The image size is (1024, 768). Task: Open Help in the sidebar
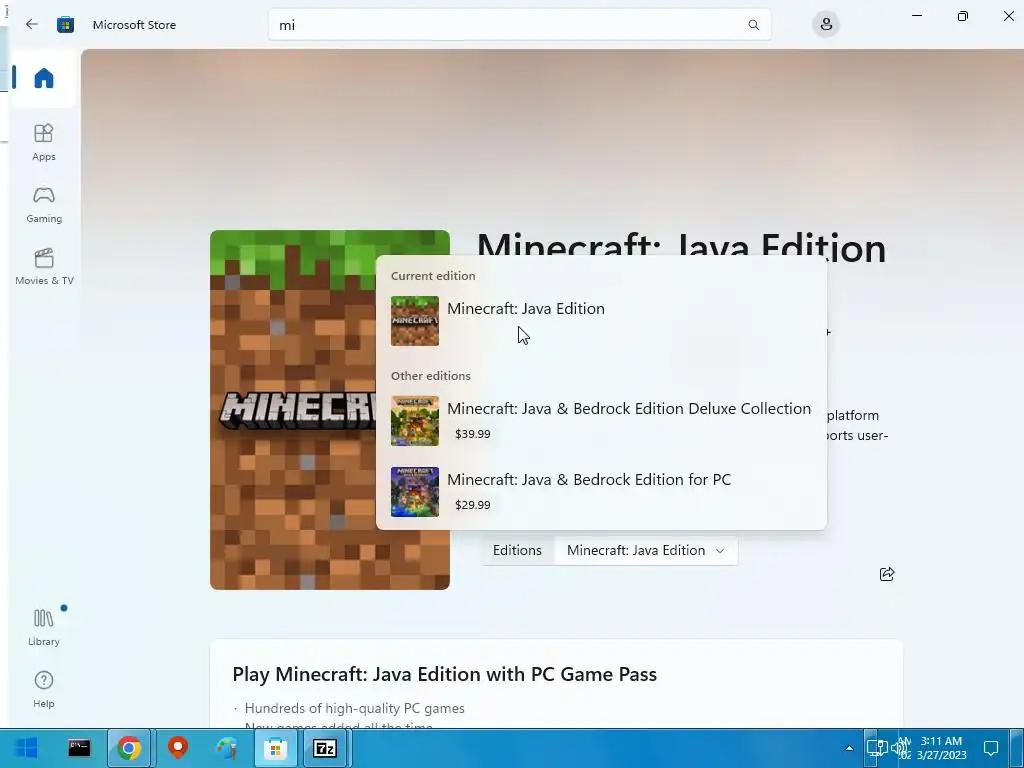click(44, 689)
